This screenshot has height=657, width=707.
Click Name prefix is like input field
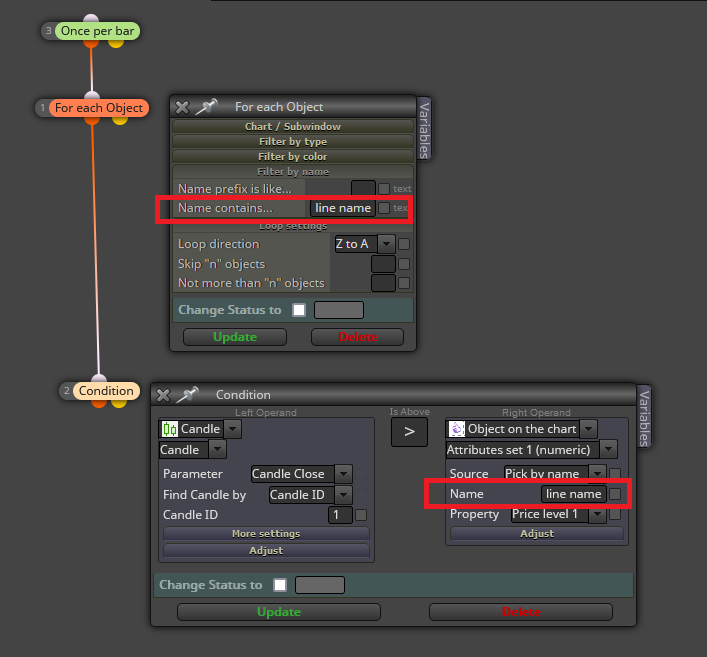[363, 188]
